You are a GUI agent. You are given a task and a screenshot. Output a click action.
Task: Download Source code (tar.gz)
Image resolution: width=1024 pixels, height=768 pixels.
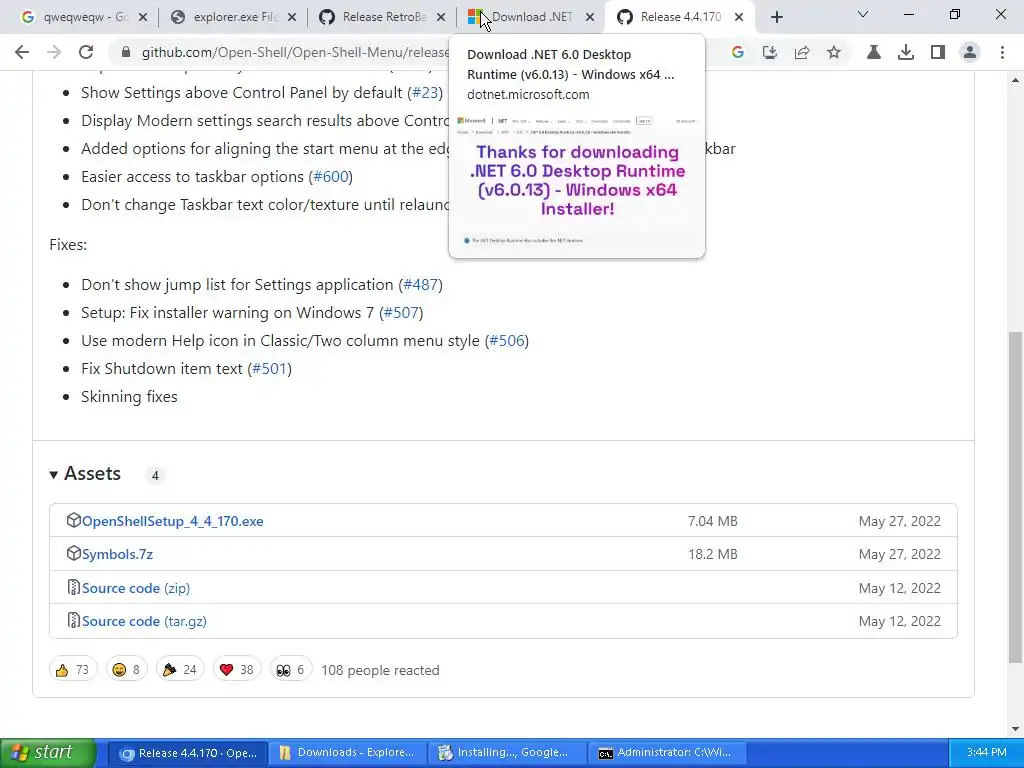tap(144, 621)
